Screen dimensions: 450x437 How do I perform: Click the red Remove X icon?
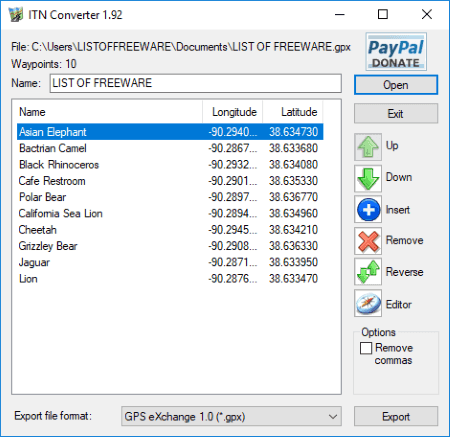pos(368,241)
